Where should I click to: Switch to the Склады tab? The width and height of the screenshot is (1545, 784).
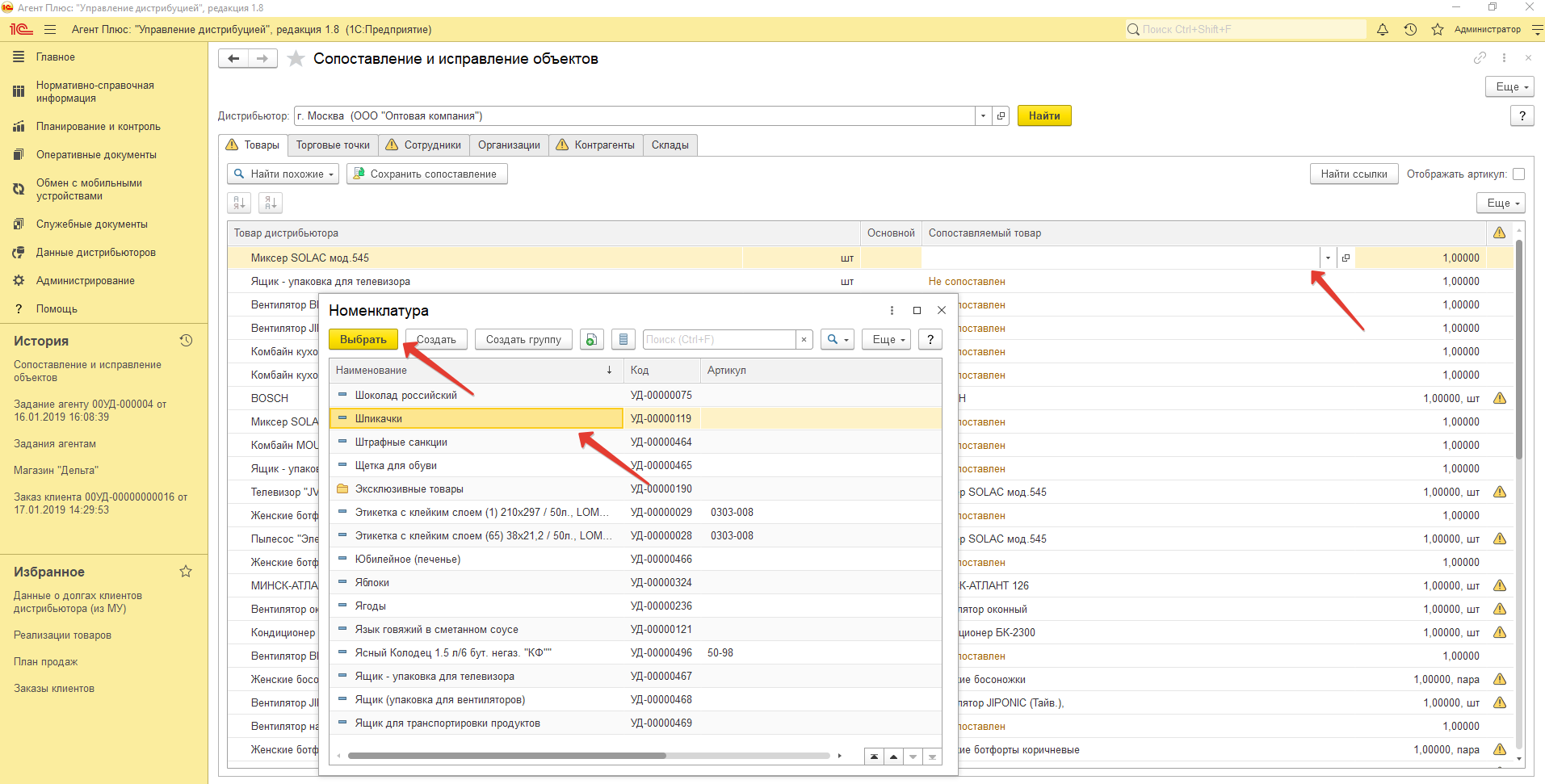[x=670, y=145]
